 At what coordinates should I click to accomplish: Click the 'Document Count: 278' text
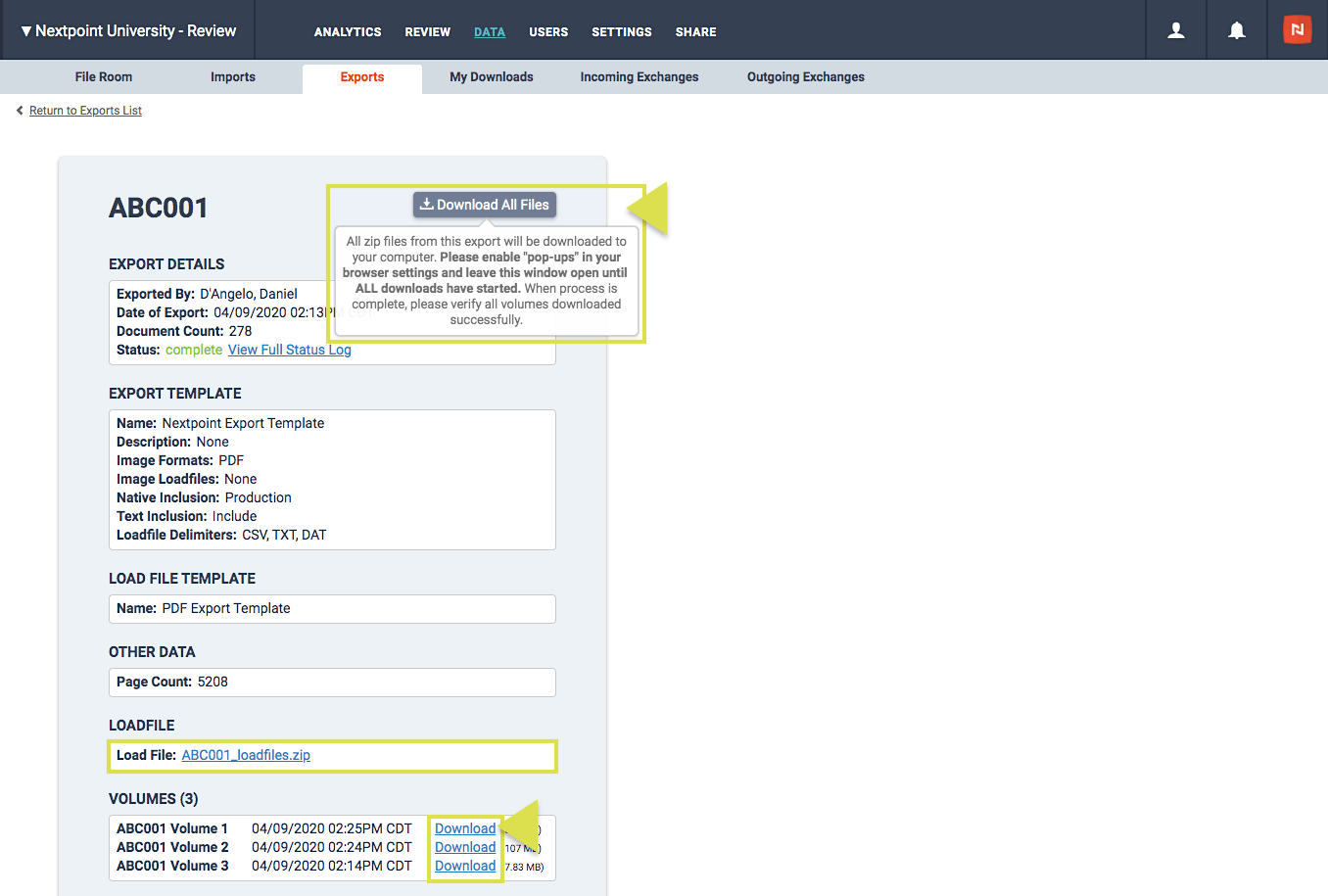point(184,331)
